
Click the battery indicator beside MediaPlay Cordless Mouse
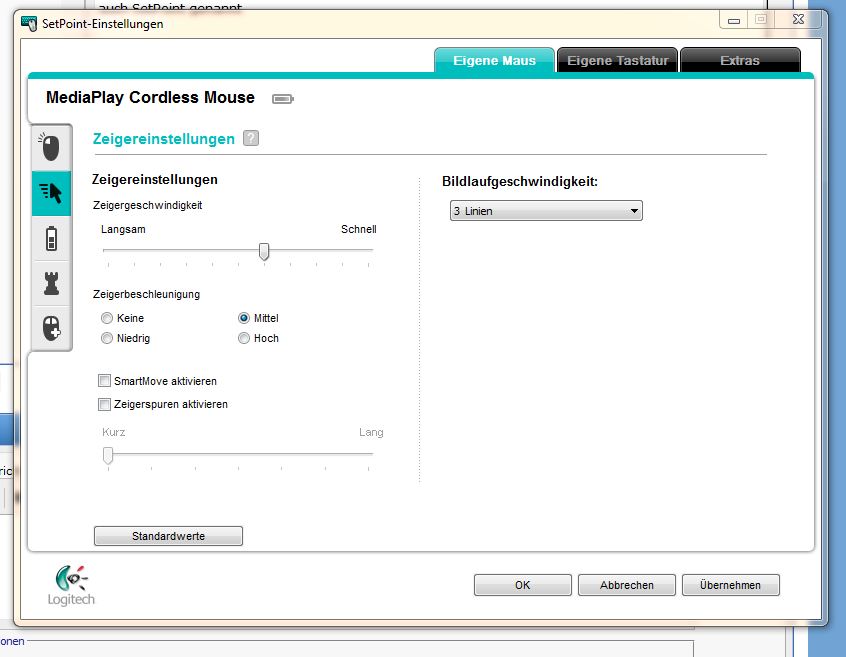(x=283, y=99)
